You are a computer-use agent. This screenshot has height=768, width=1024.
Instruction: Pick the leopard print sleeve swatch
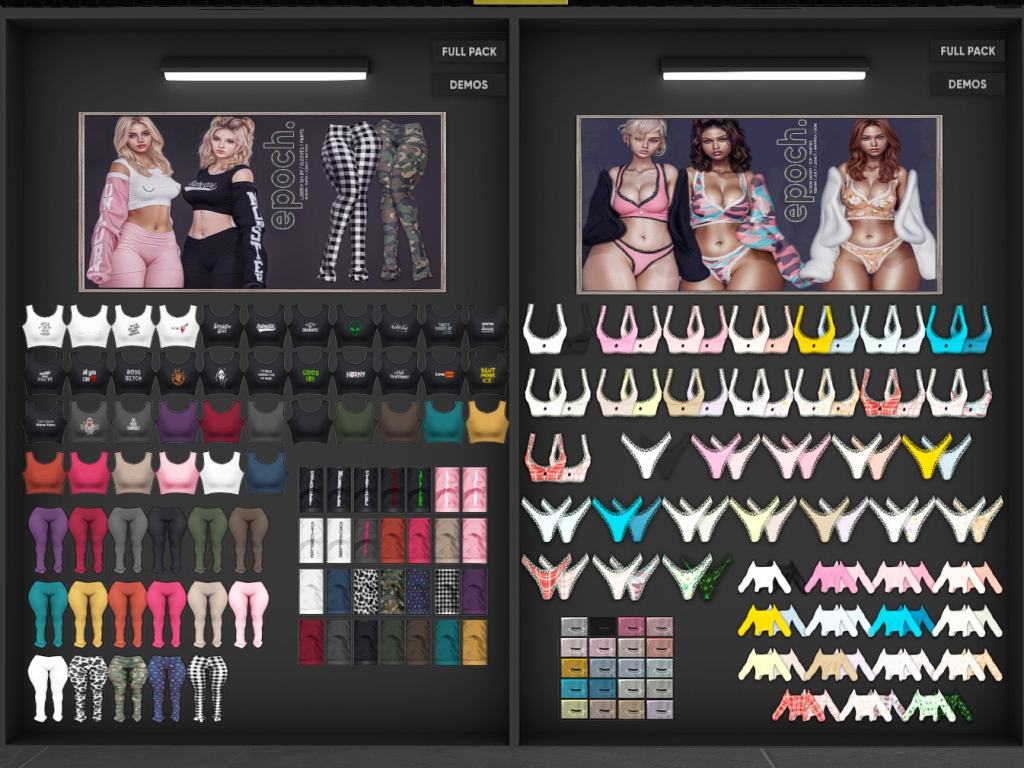pyautogui.click(x=366, y=591)
